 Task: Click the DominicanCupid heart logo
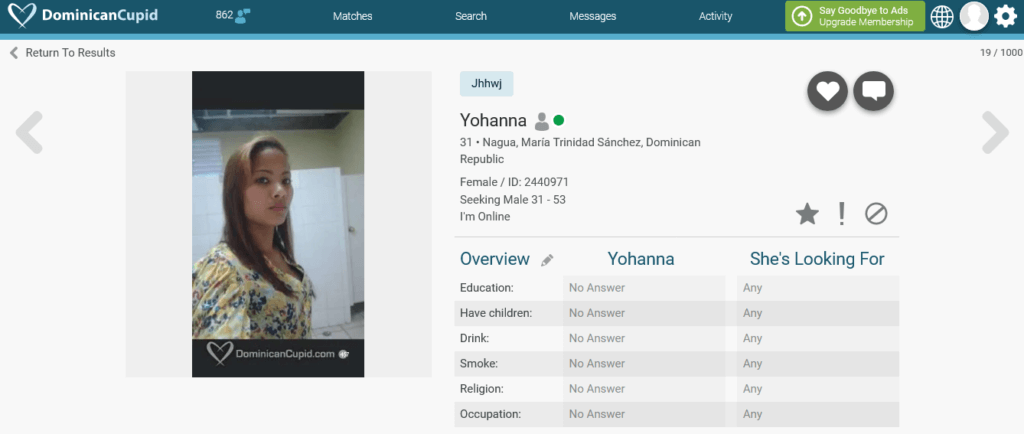(22, 16)
